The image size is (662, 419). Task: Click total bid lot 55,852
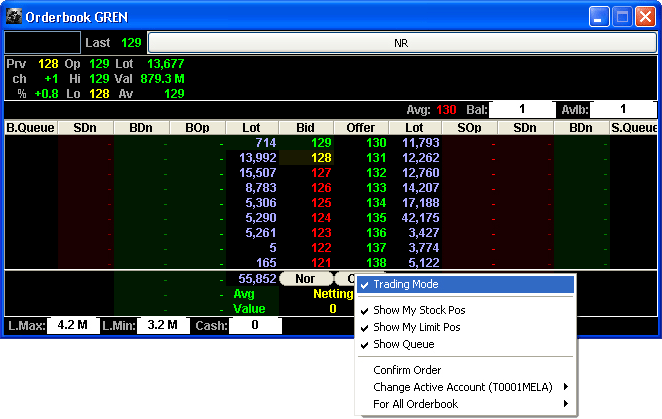click(257, 279)
